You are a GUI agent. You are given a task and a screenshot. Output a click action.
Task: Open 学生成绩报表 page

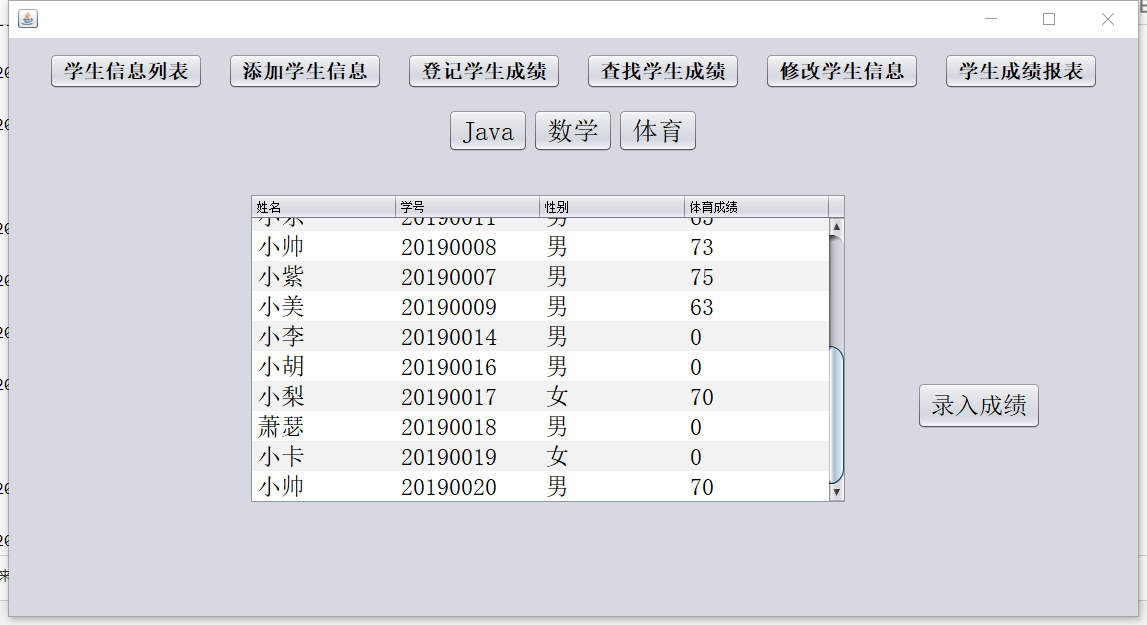pyautogui.click(x=1020, y=71)
